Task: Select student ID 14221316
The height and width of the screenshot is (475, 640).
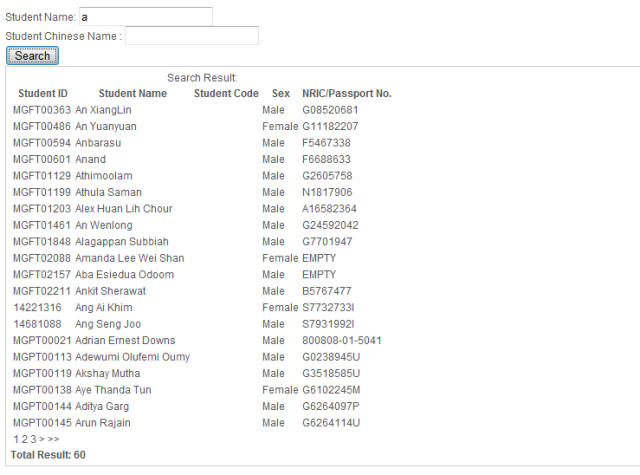Action: pyautogui.click(x=37, y=307)
